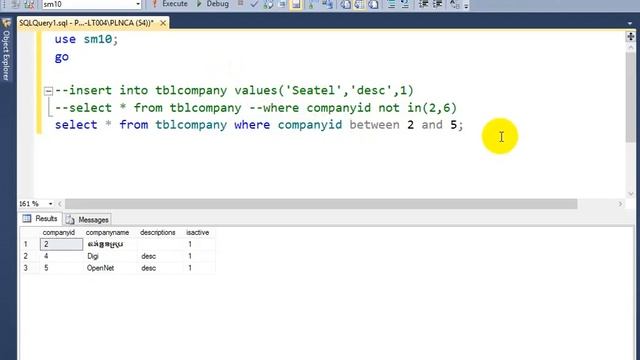Open the active documents list arrow
The image size is (640, 360).
(x=630, y=23)
